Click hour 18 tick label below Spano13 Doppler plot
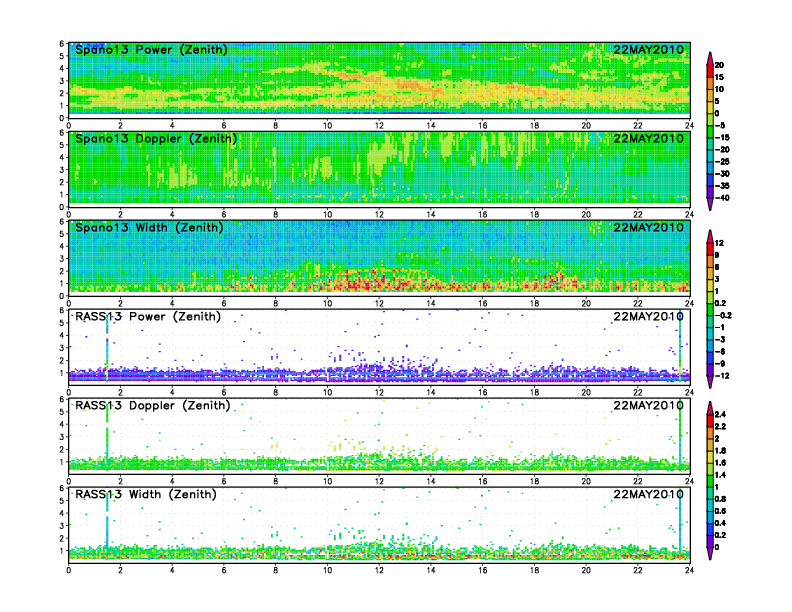 coord(534,215)
